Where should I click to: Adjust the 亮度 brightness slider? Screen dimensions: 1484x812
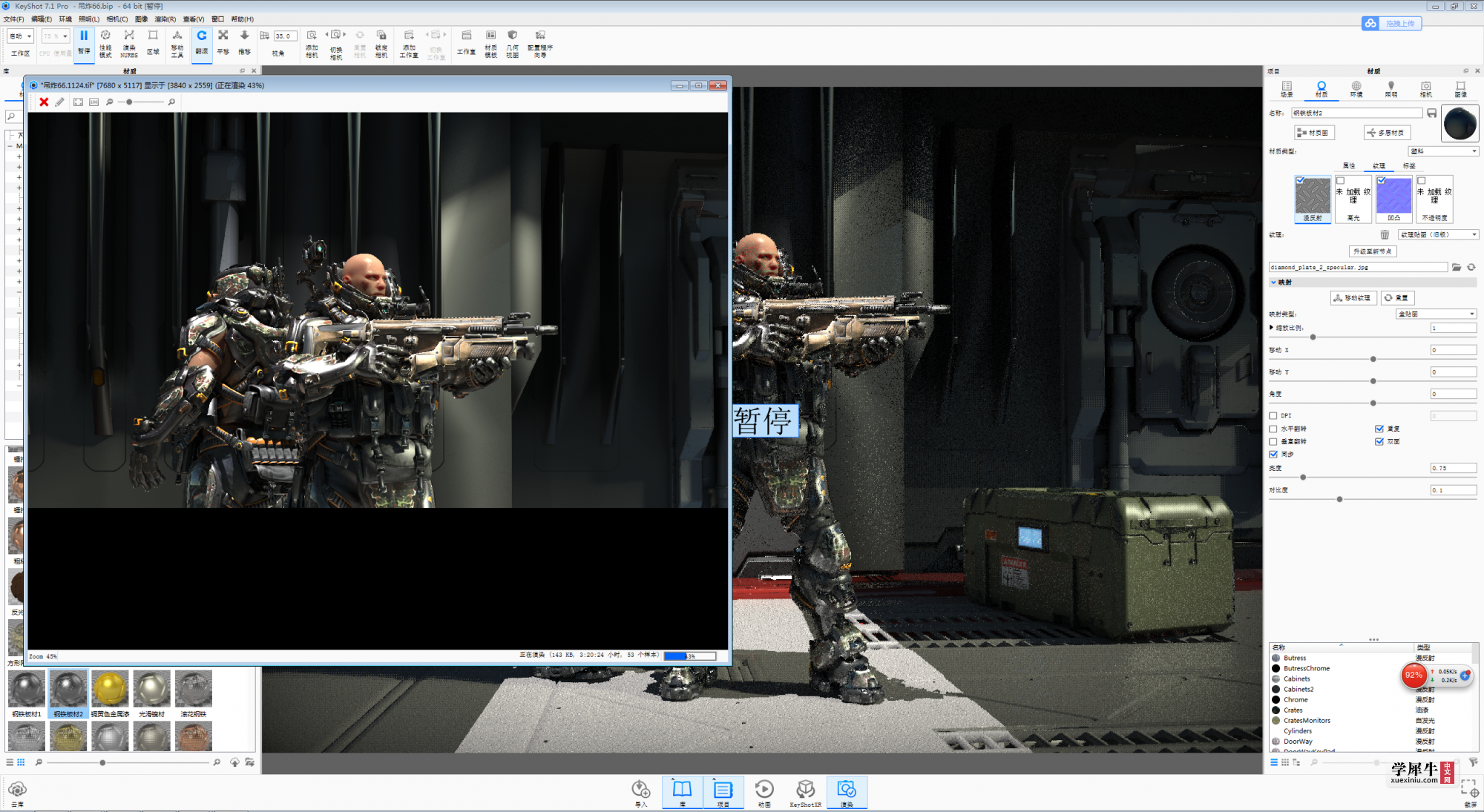pyautogui.click(x=1303, y=477)
